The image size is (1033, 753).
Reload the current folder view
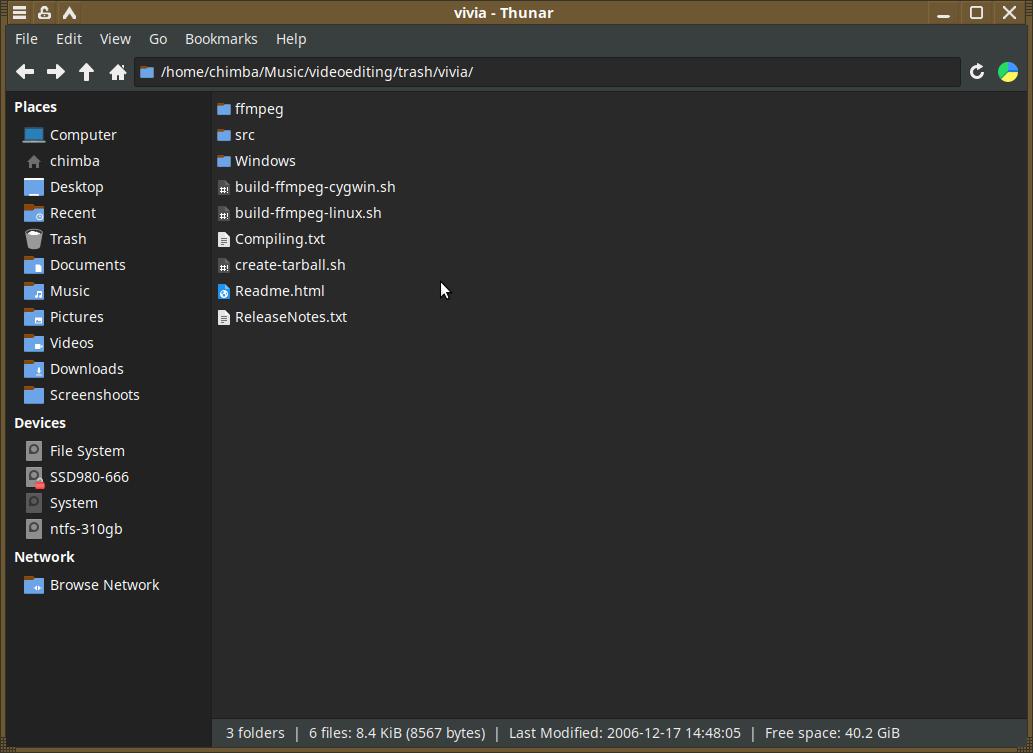(977, 72)
